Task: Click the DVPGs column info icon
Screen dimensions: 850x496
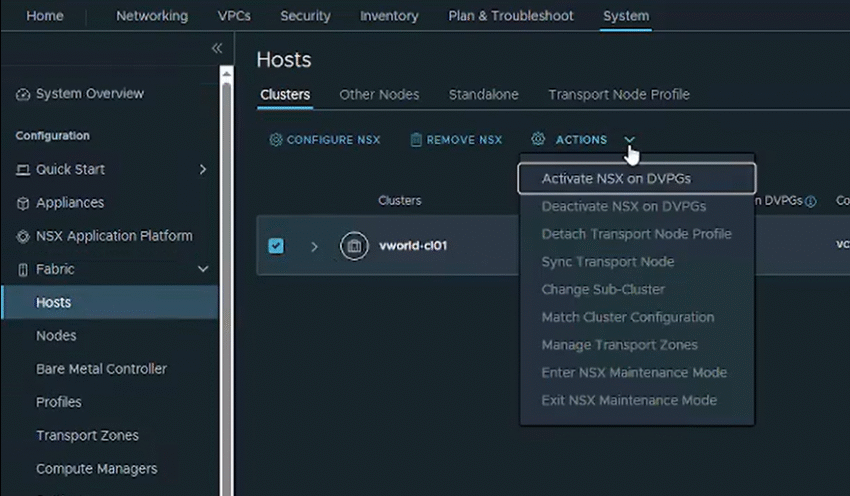Action: click(x=810, y=201)
